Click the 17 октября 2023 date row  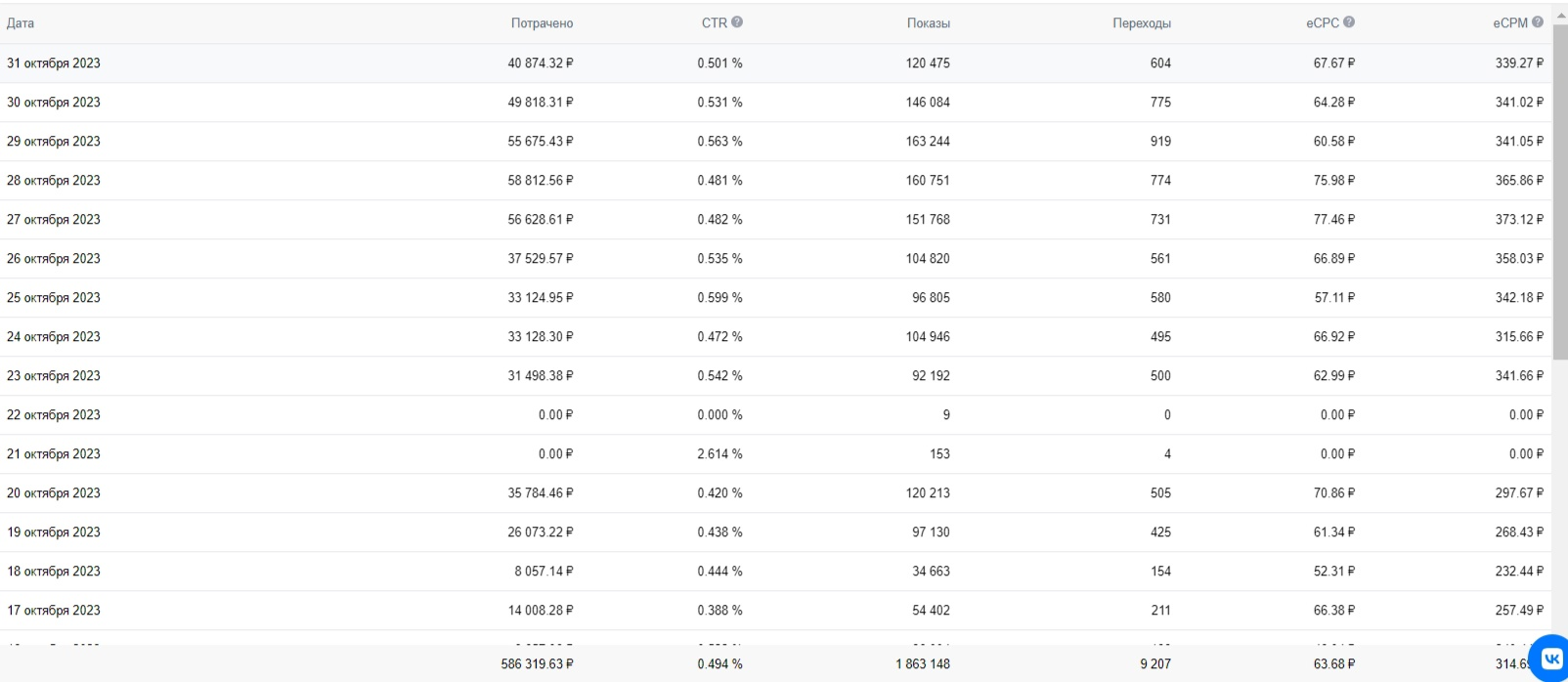[x=776, y=611]
